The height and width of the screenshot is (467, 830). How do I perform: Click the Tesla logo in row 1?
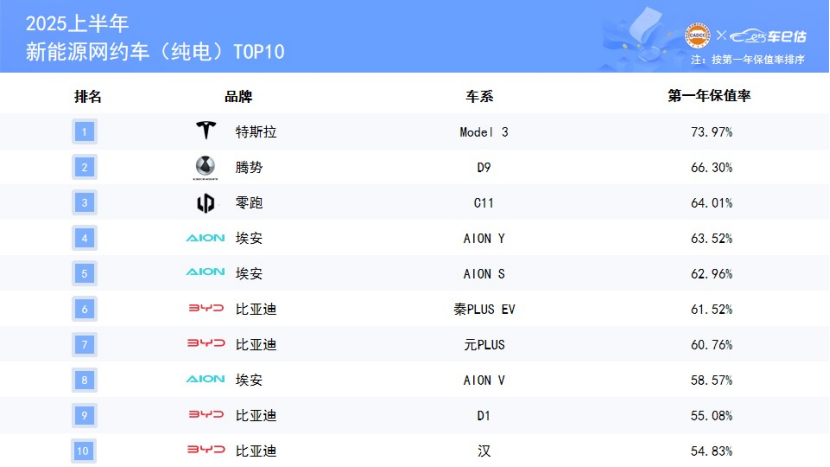point(205,131)
